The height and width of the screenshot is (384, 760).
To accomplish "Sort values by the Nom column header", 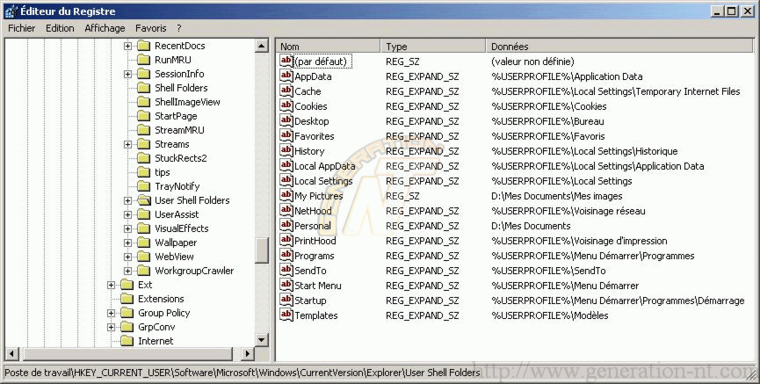I will pyautogui.click(x=328, y=47).
